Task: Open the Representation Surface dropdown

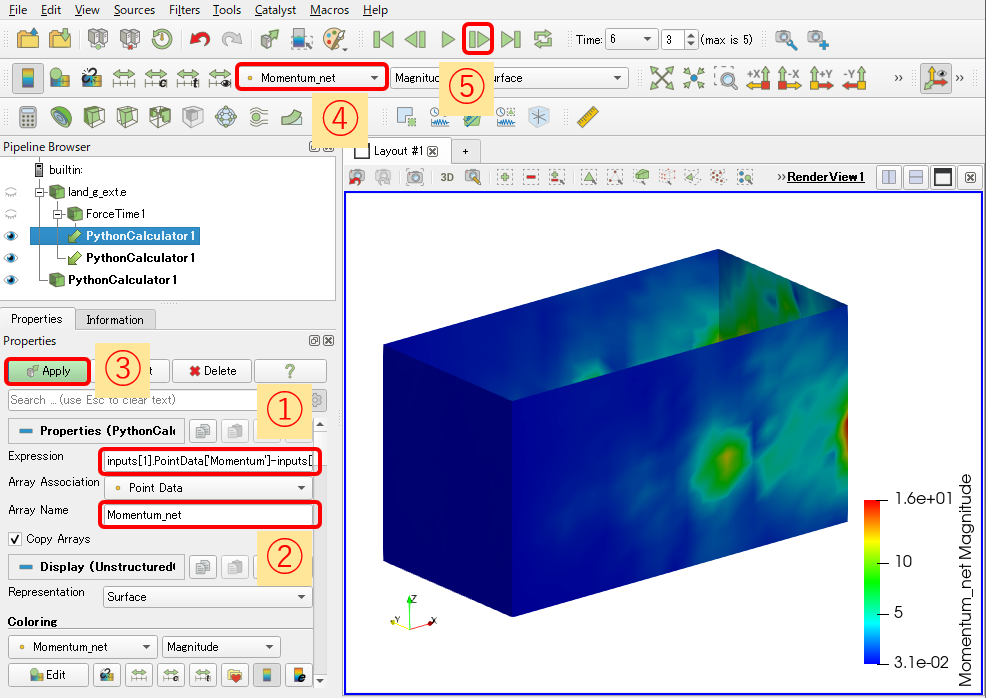Action: coord(208,597)
